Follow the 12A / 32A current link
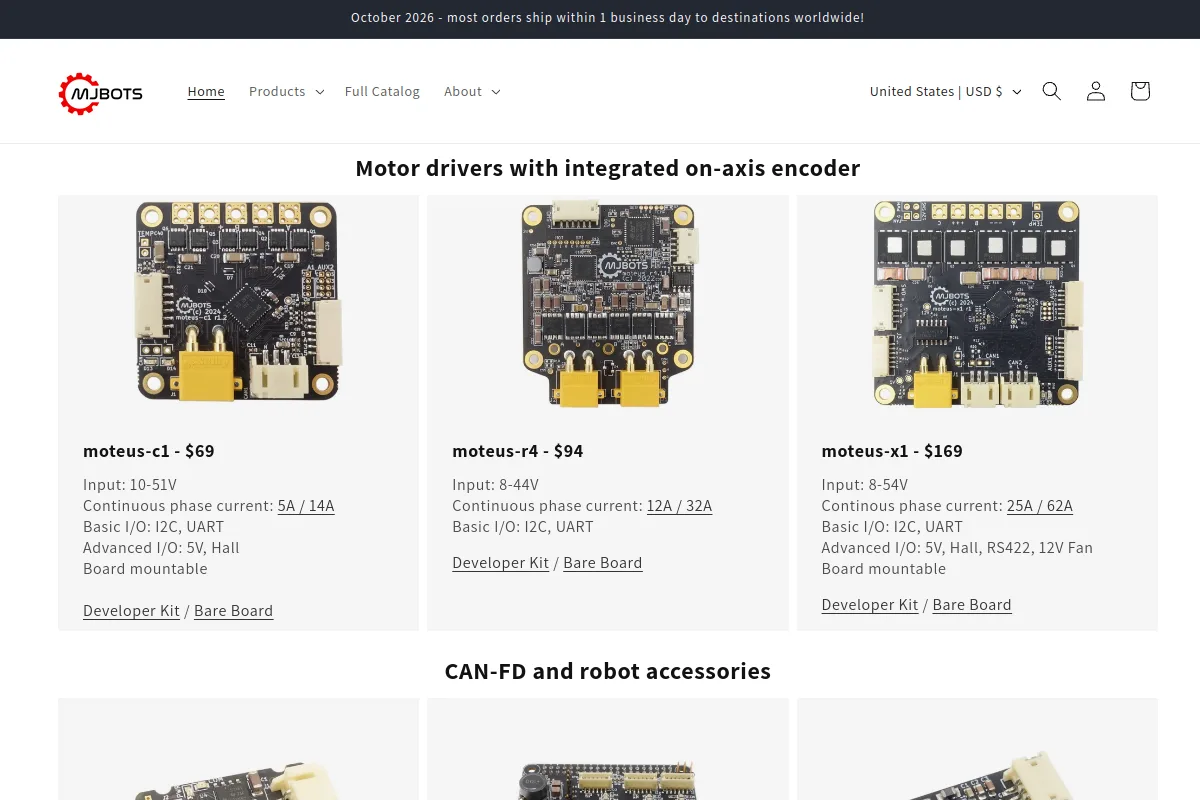 680,506
